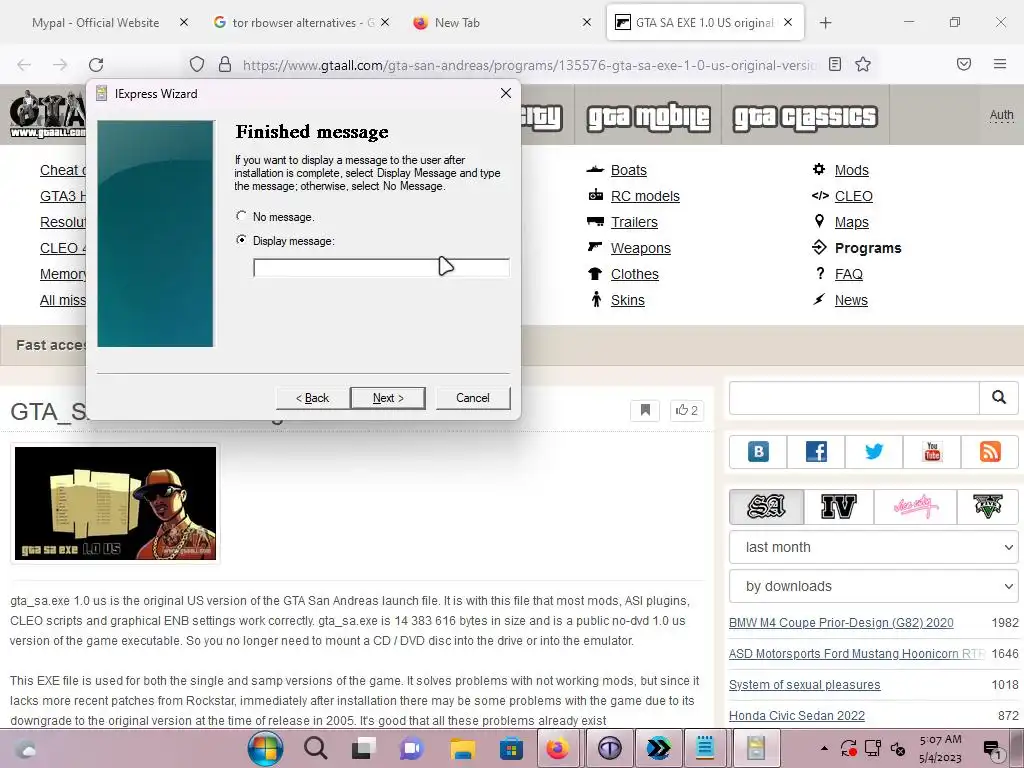Viewport: 1024px width, 768px height.
Task: Open the Facebook social icon
Action: (816, 451)
